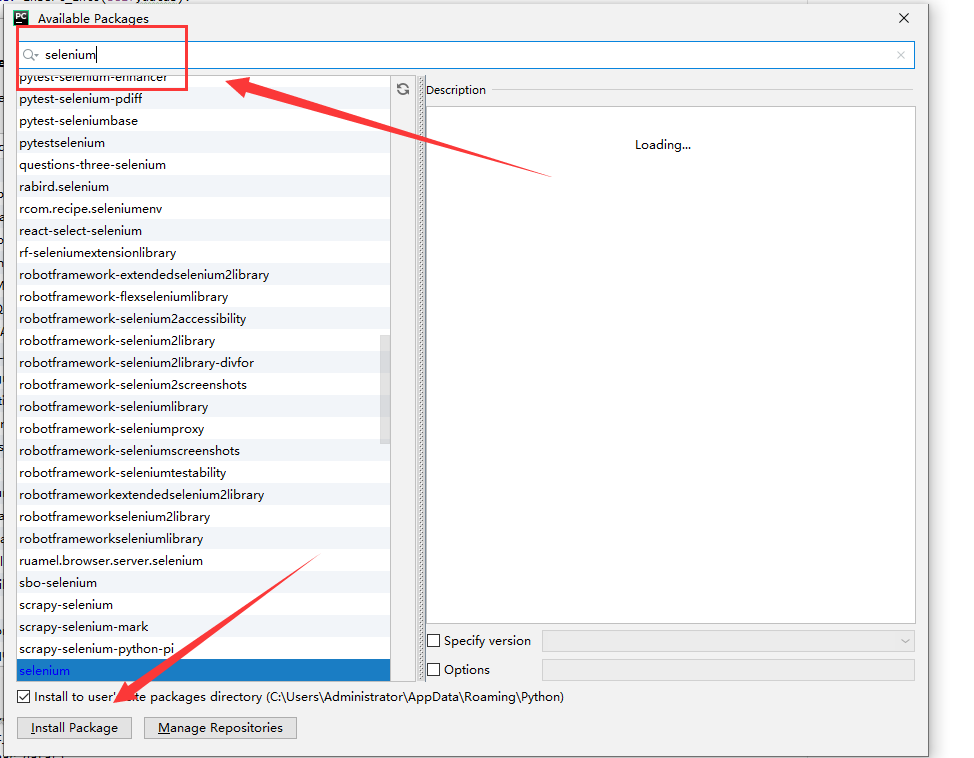This screenshot has height=758, width=974.
Task: Select the questions-three-selenium package
Action: (x=204, y=165)
